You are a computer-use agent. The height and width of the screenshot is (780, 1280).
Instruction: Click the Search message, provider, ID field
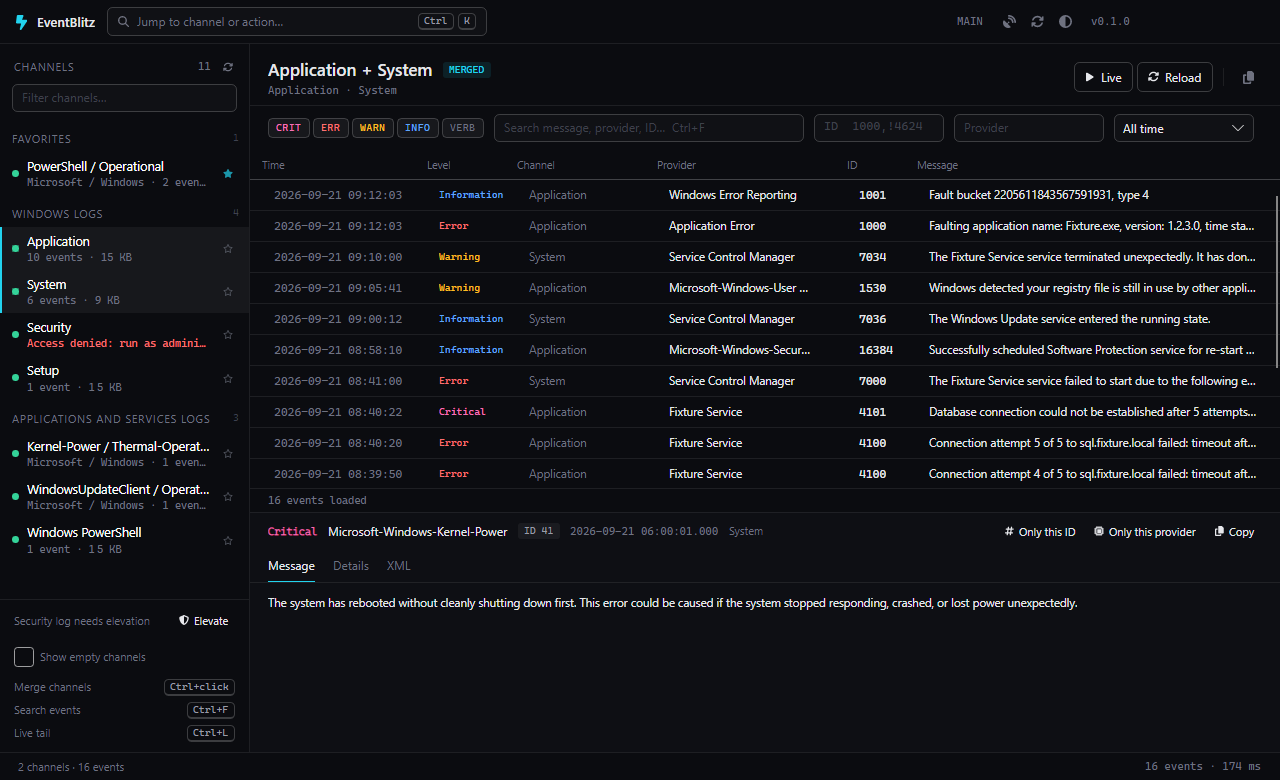click(x=649, y=128)
